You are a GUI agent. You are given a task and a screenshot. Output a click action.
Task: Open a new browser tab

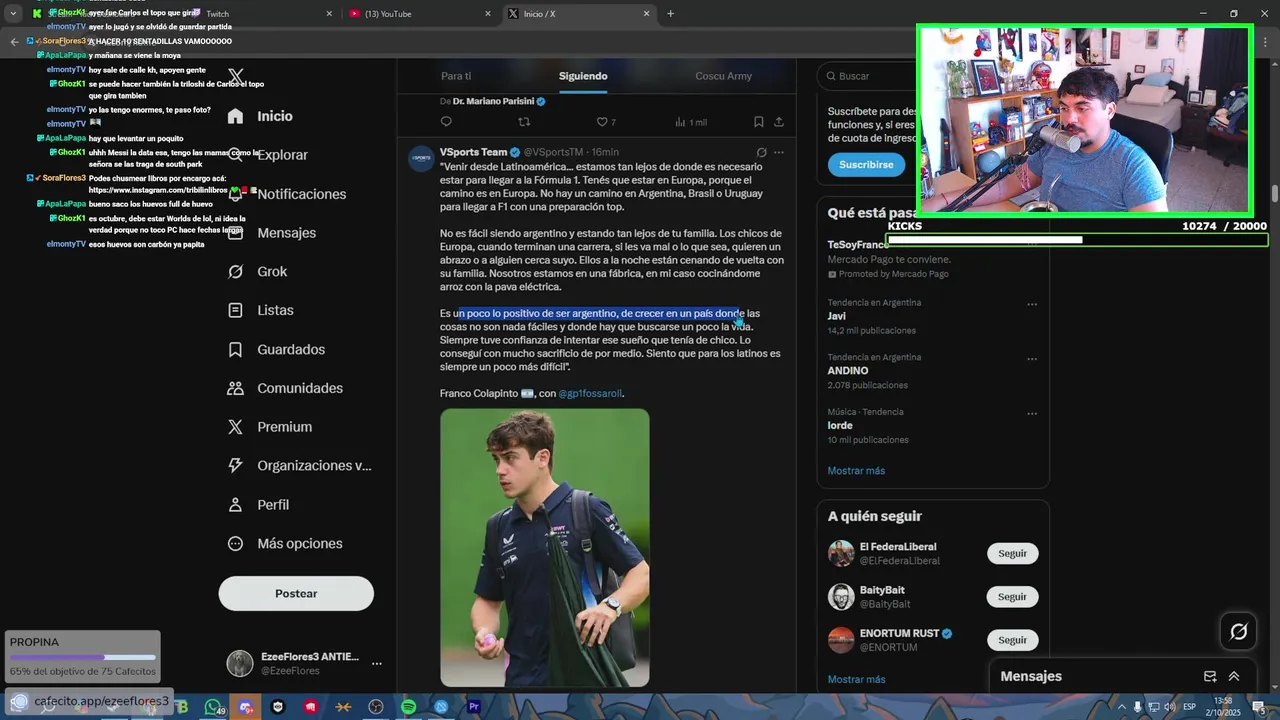(670, 14)
